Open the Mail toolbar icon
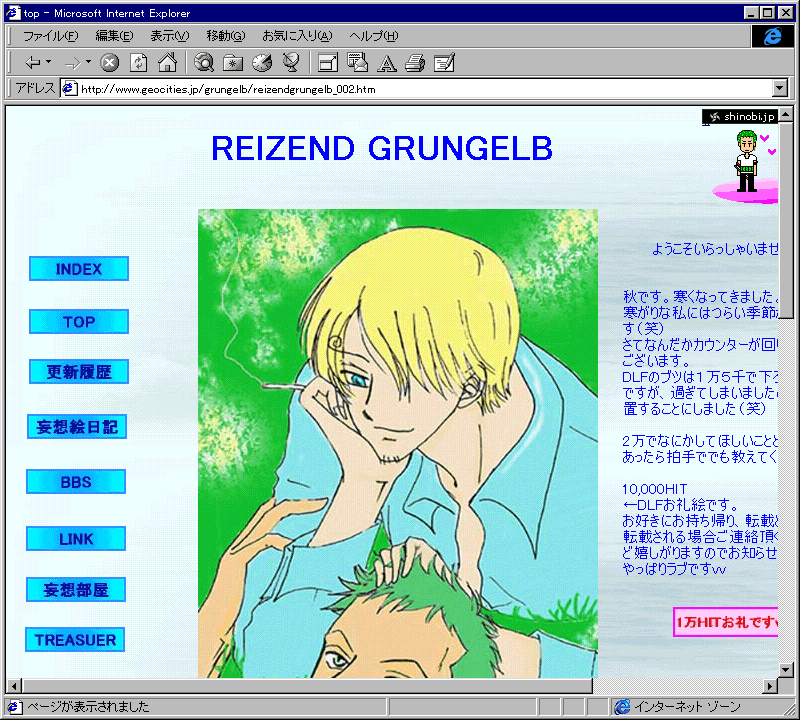Viewport: 800px width, 720px height. [x=357, y=63]
